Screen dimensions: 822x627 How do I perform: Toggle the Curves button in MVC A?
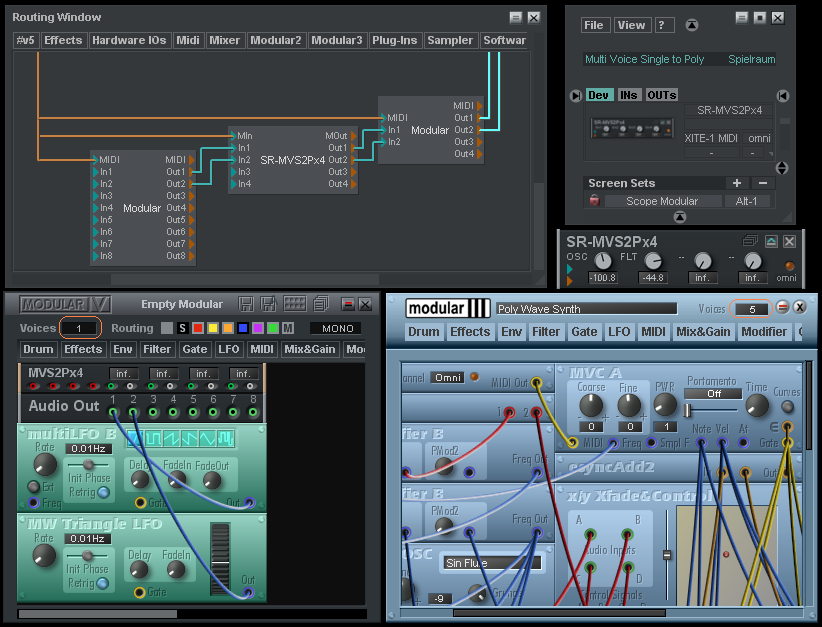tap(789, 406)
